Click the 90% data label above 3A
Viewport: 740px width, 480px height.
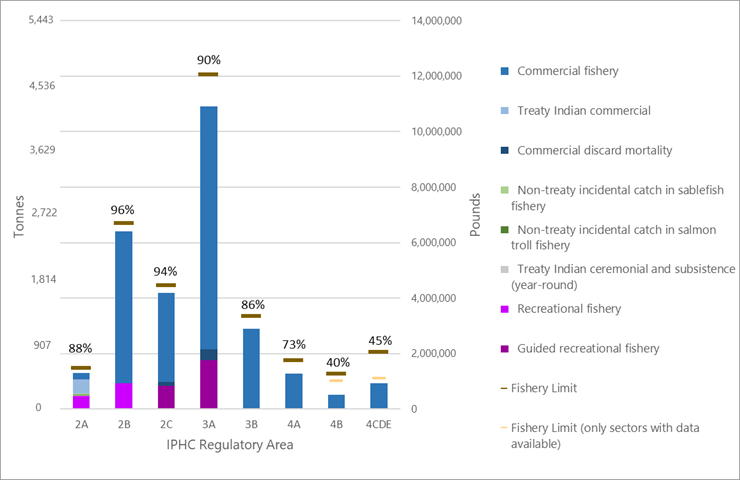(x=208, y=60)
